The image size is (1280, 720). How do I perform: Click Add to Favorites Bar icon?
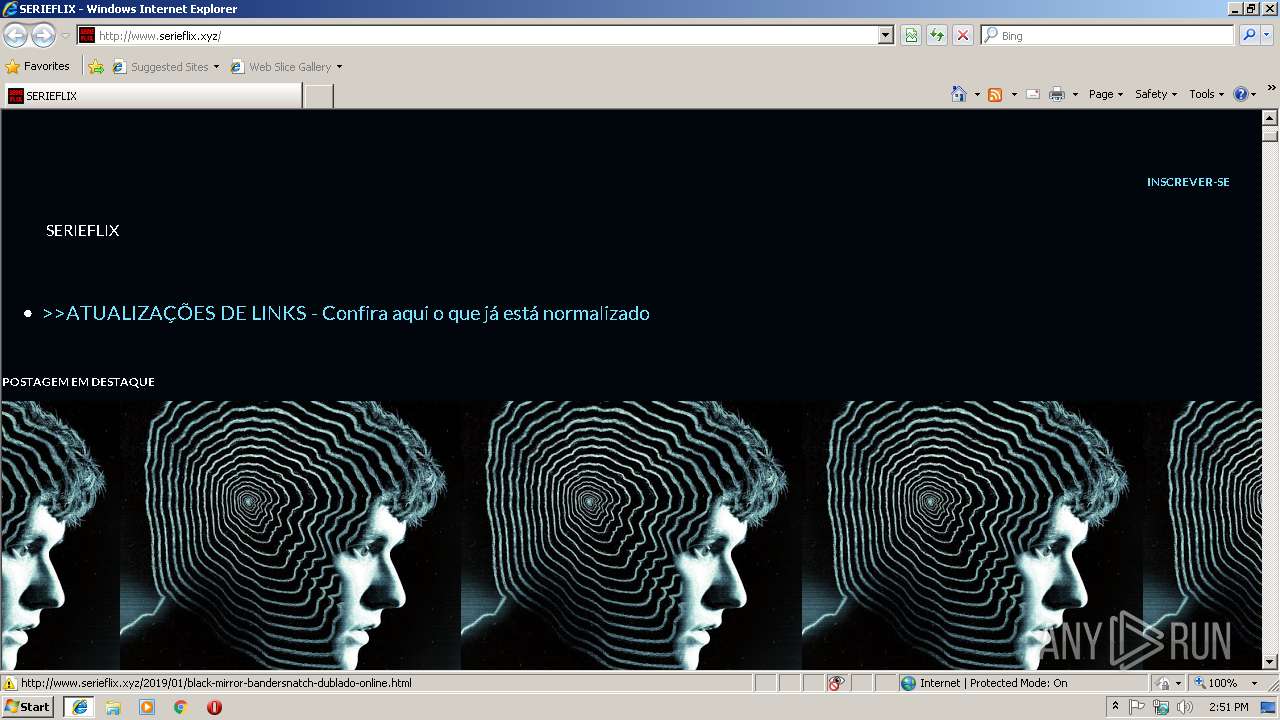tap(96, 67)
